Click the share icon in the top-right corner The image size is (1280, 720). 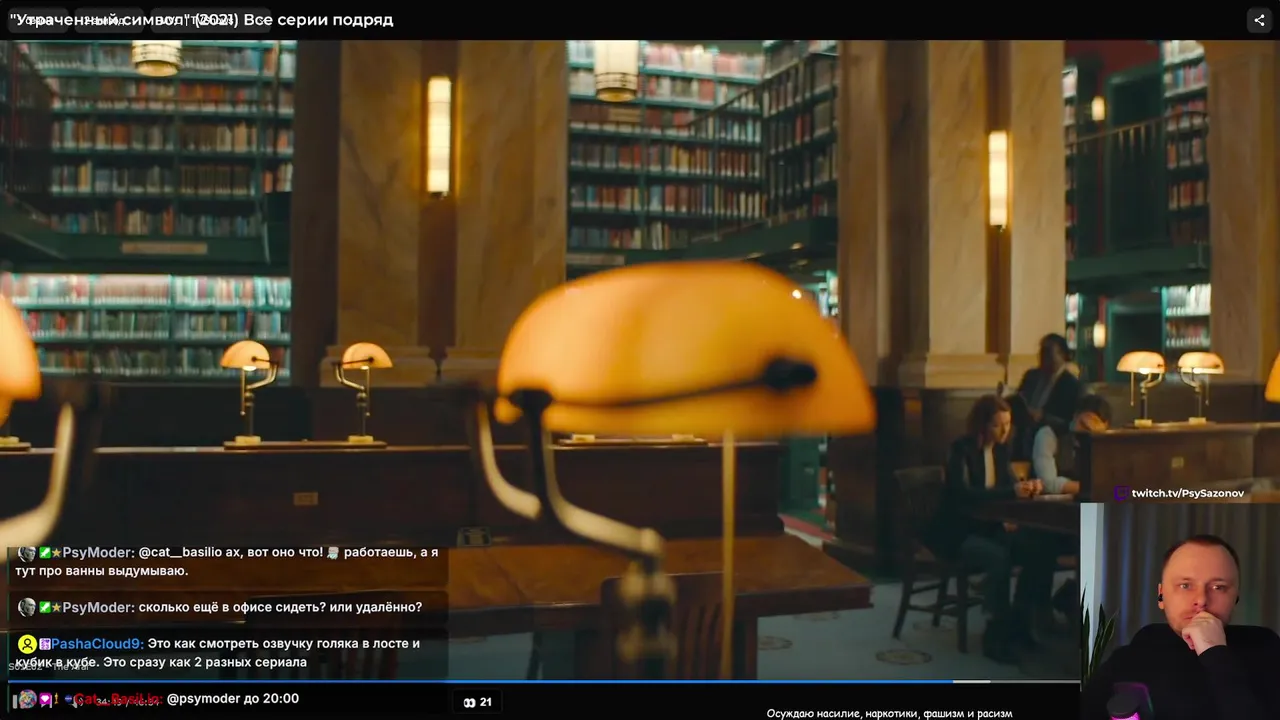[x=1259, y=20]
